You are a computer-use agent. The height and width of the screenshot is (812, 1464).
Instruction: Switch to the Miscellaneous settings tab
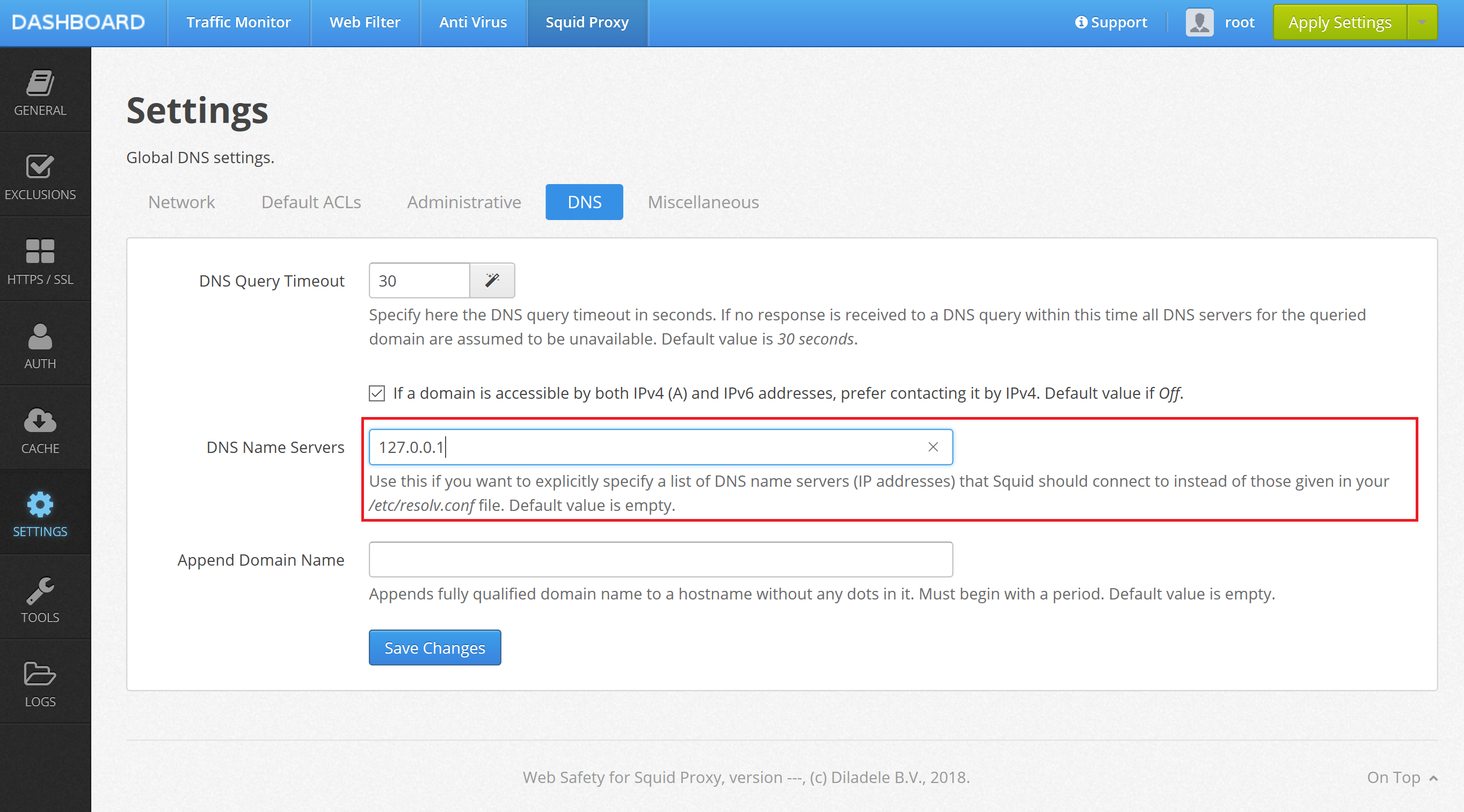[x=700, y=201]
